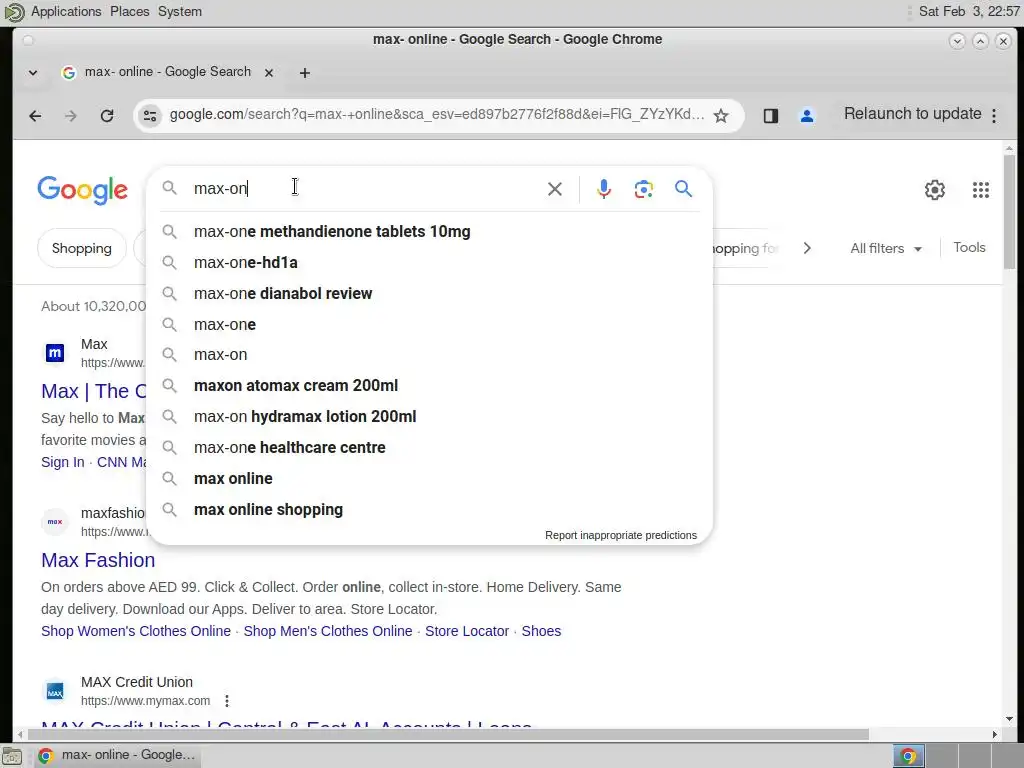Screen dimensions: 1024x768
Task: Open the tab search dropdown arrow
Action: coord(33,73)
